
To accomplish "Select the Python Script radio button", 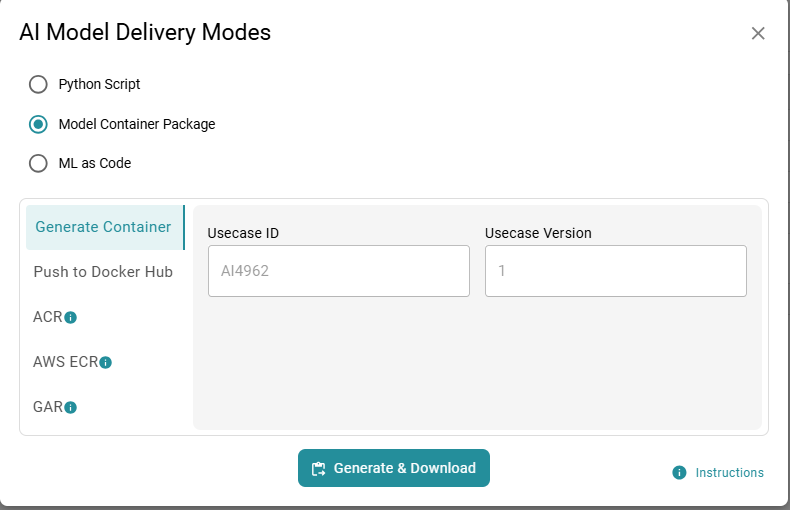I will (38, 84).
